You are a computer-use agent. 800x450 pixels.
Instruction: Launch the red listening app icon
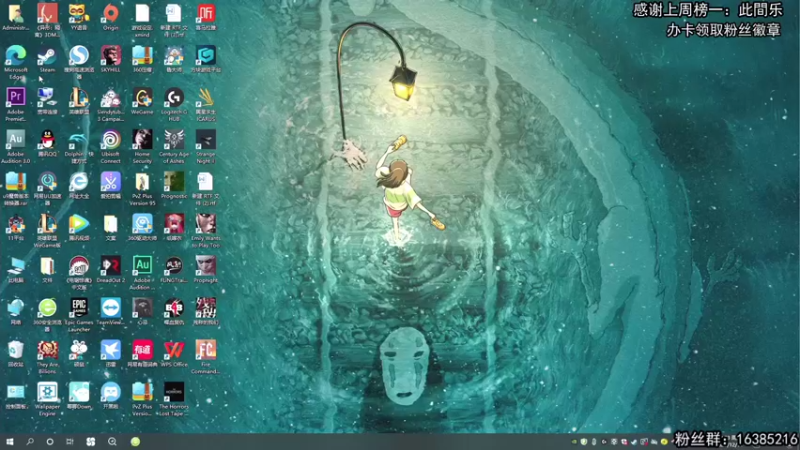[205, 14]
